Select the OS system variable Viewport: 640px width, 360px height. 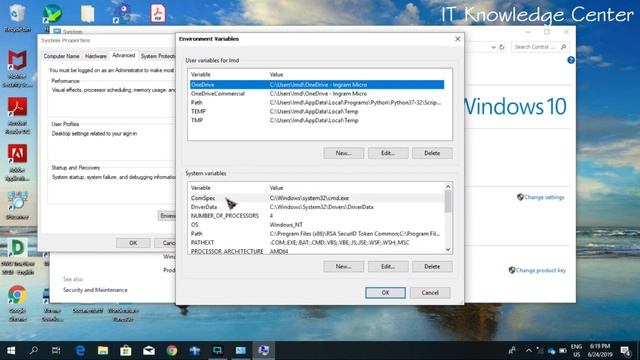[x=317, y=225]
